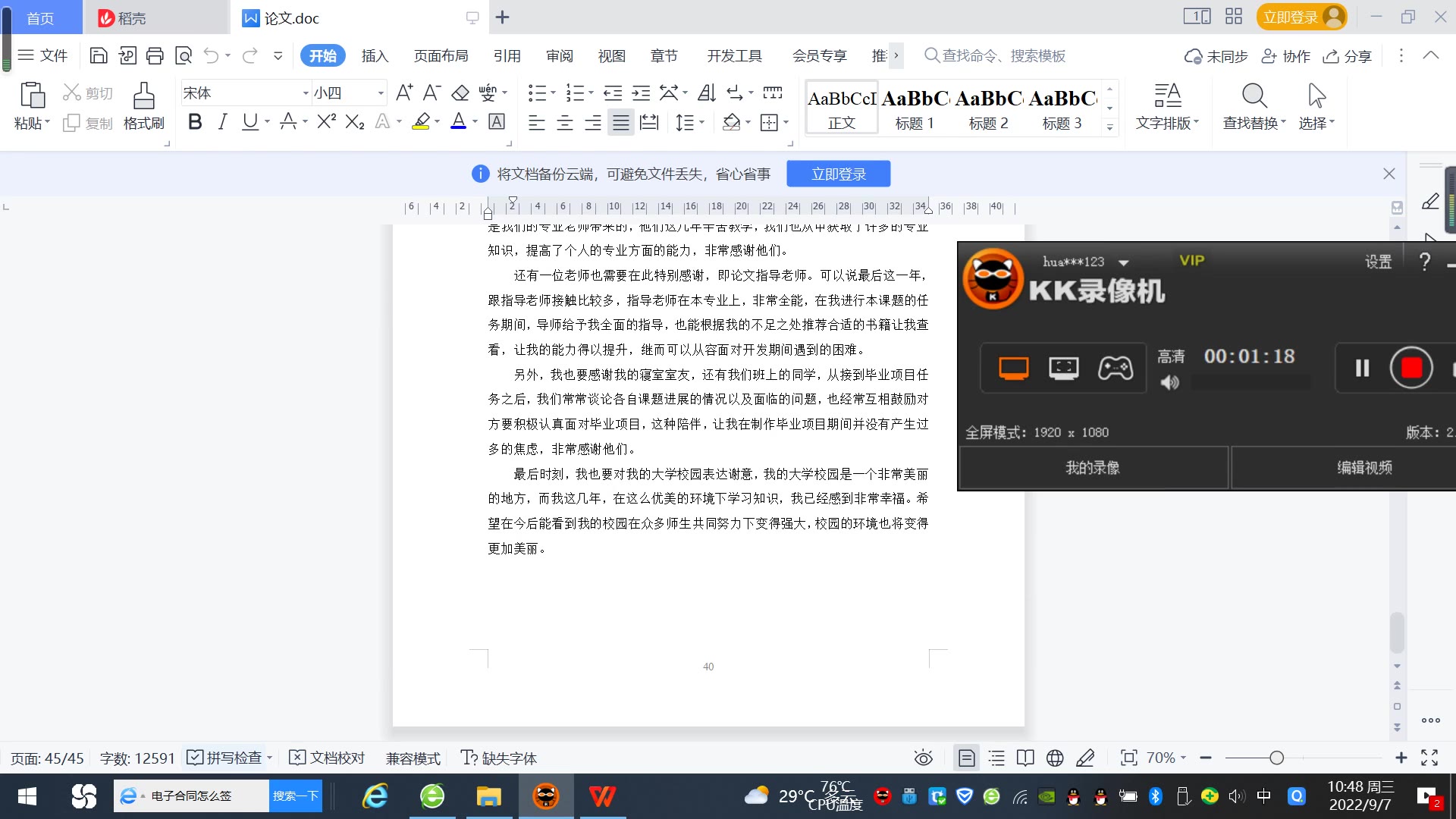Open the 宋体 font name dropdown
Screen dimensions: 1456x819
pyautogui.click(x=306, y=93)
